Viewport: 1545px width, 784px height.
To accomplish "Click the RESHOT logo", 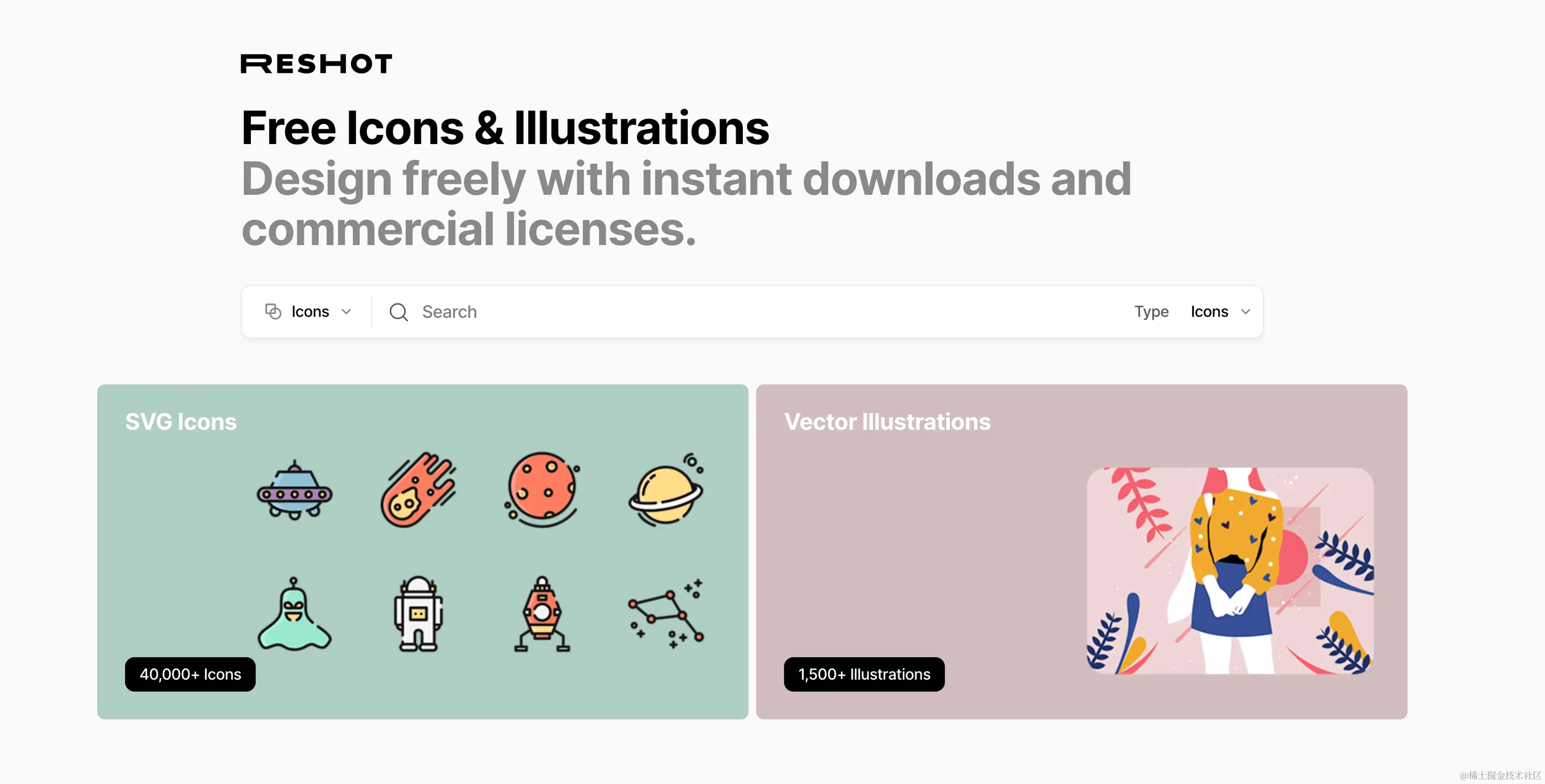I will 316,63.
